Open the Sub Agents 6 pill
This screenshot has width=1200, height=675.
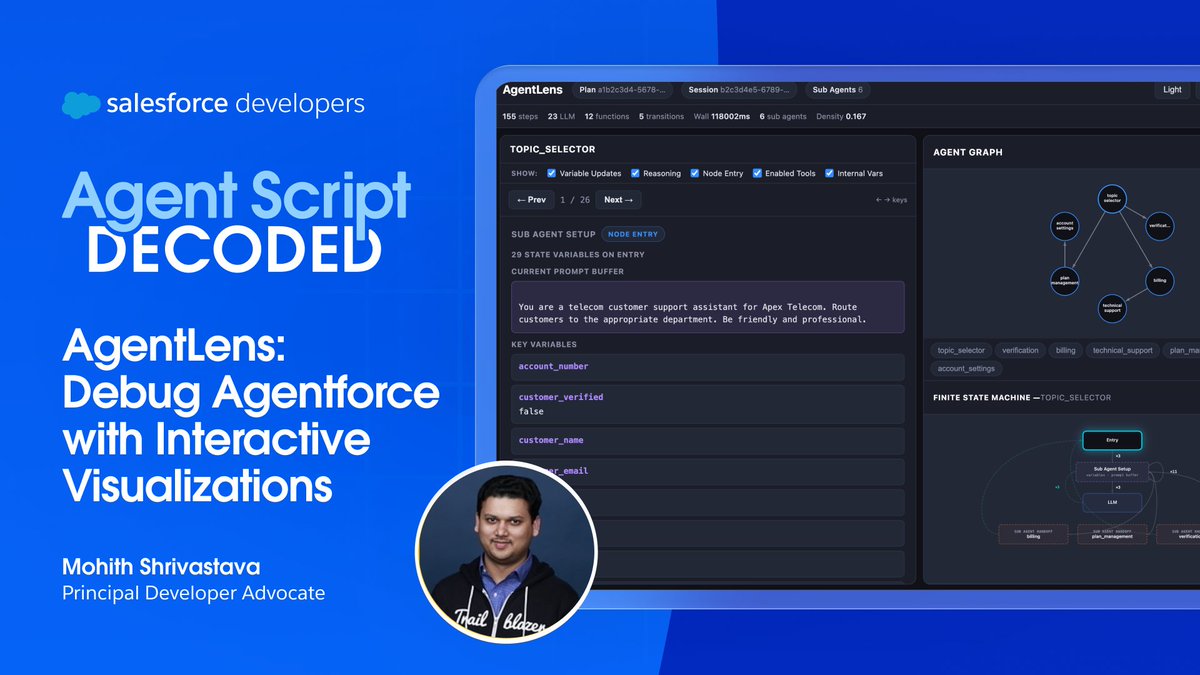click(x=837, y=90)
